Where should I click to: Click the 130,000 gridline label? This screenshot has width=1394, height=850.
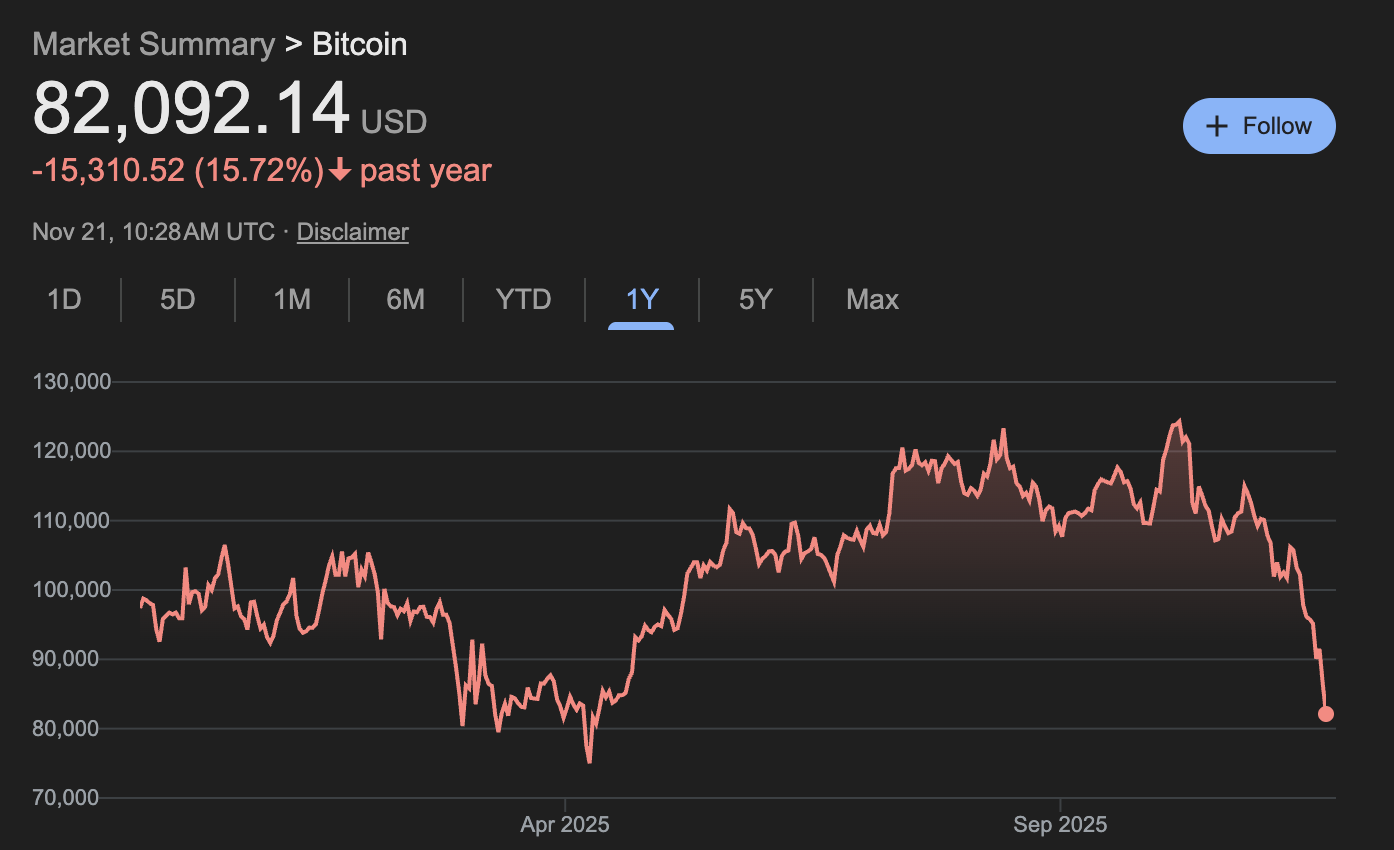click(71, 381)
